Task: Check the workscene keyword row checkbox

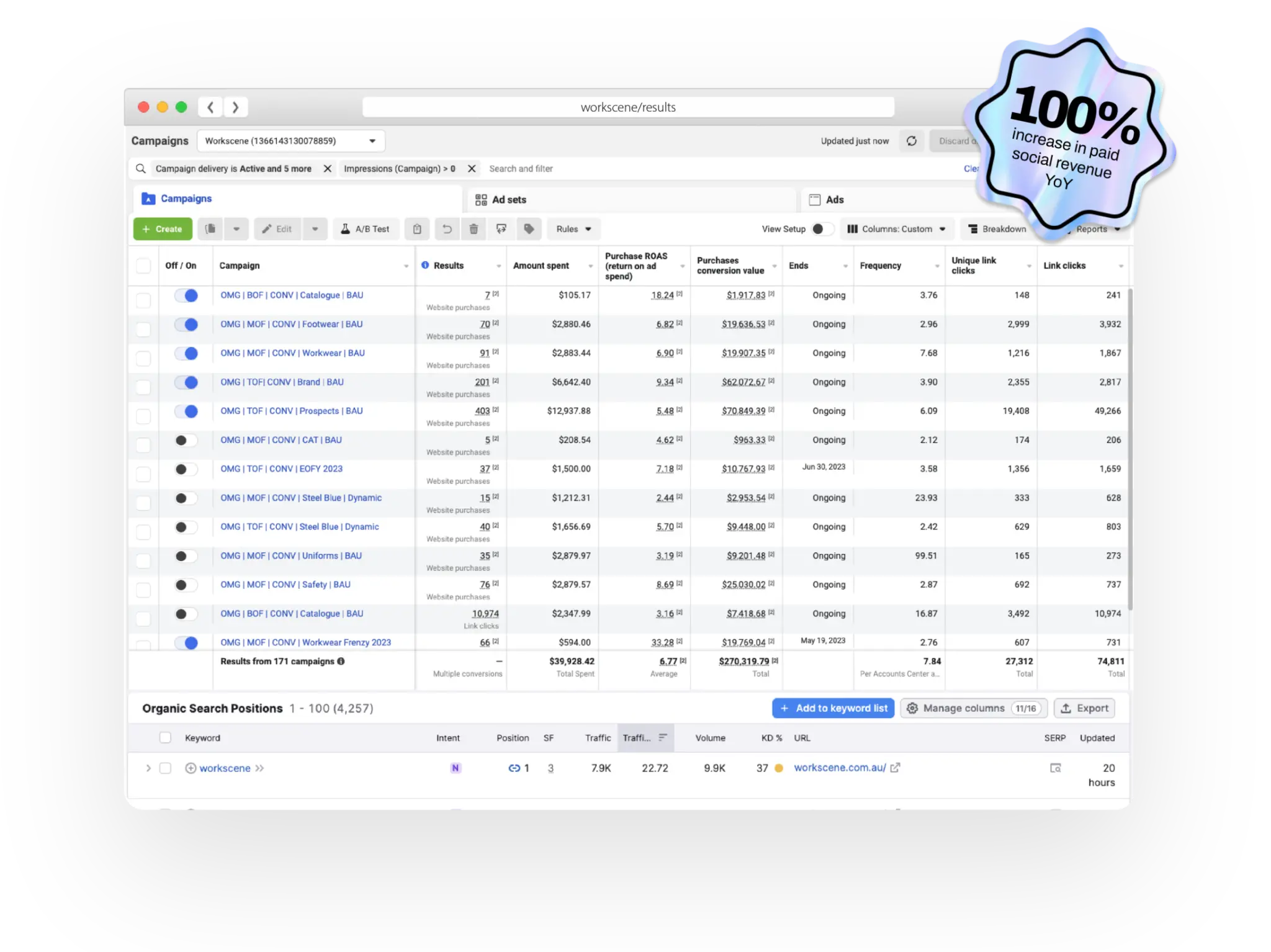Action: click(x=165, y=768)
